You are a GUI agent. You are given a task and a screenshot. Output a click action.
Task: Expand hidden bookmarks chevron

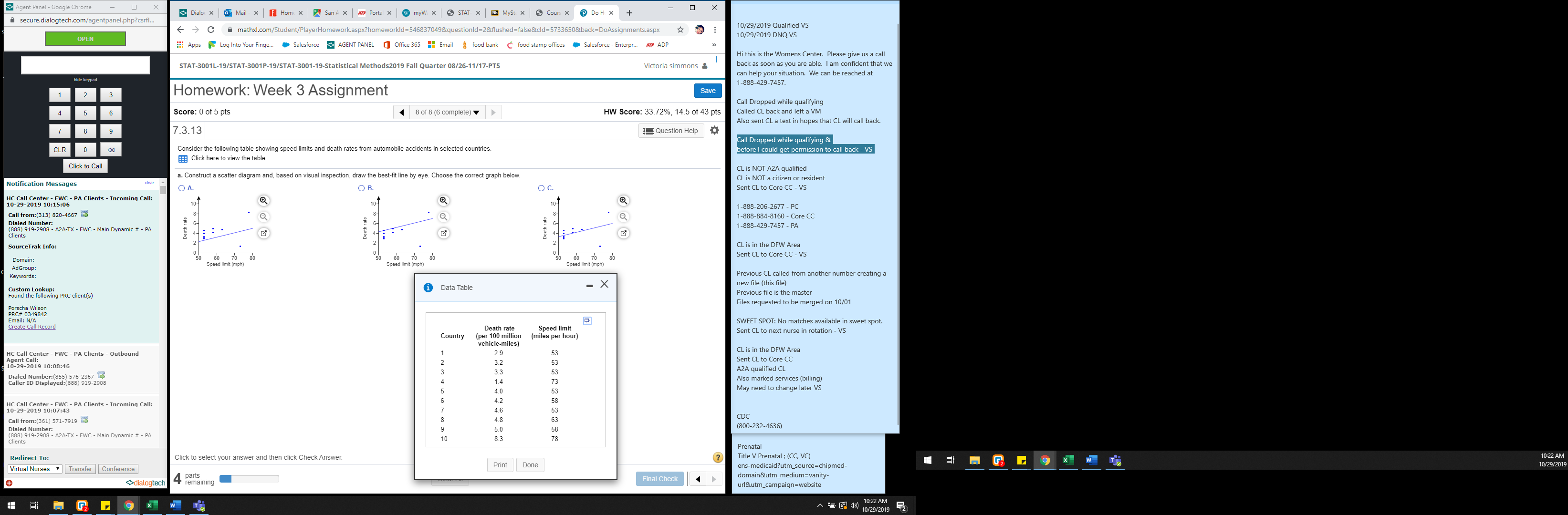click(714, 45)
